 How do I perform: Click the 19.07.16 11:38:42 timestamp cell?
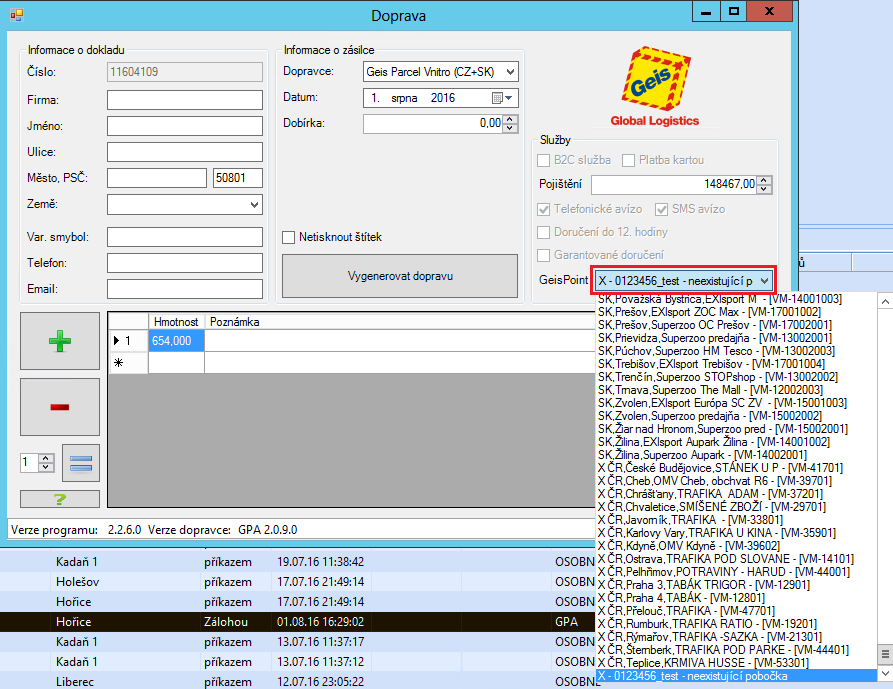pyautogui.click(x=321, y=562)
